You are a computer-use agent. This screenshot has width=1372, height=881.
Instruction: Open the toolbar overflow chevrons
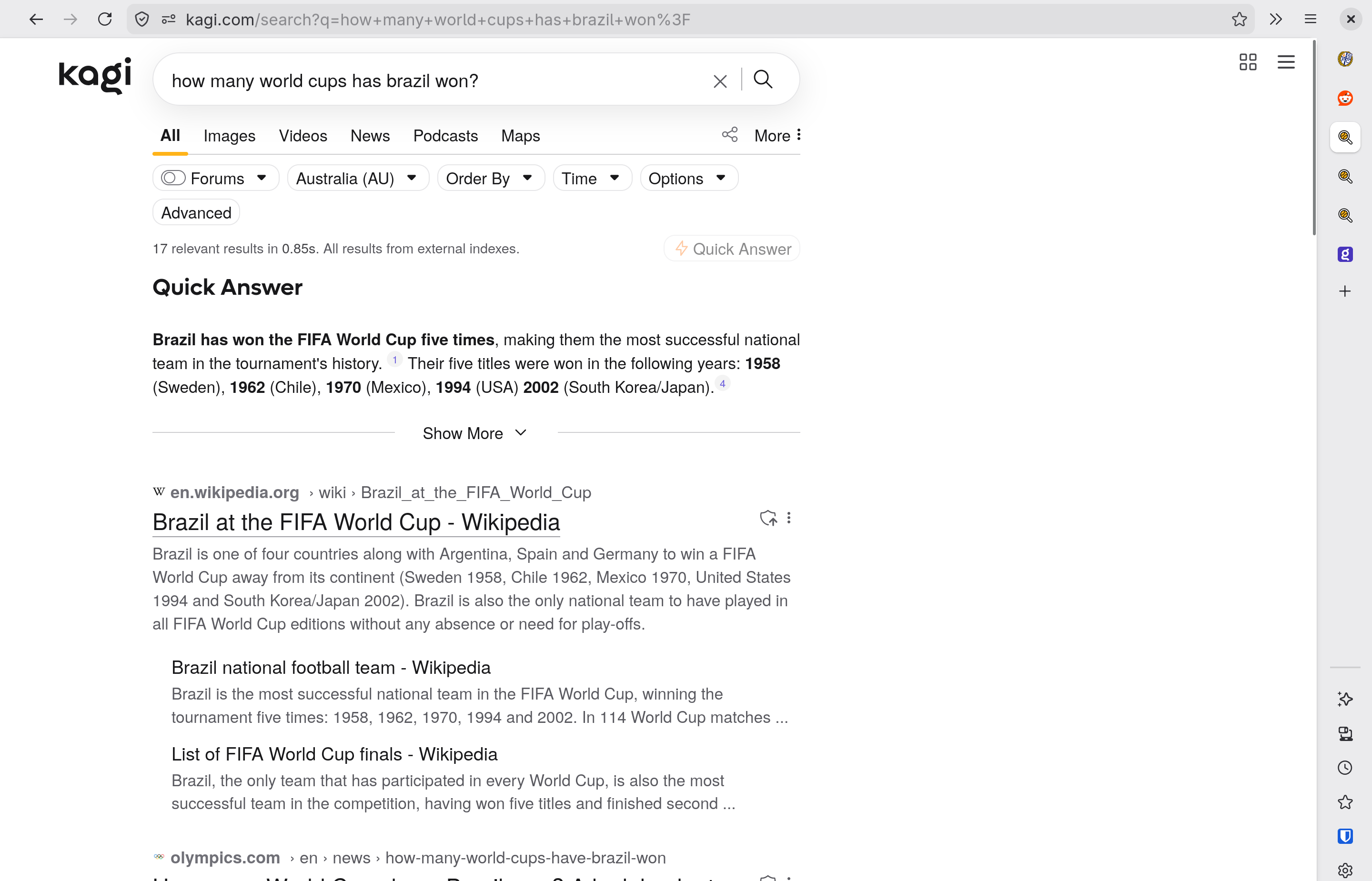(x=1275, y=20)
